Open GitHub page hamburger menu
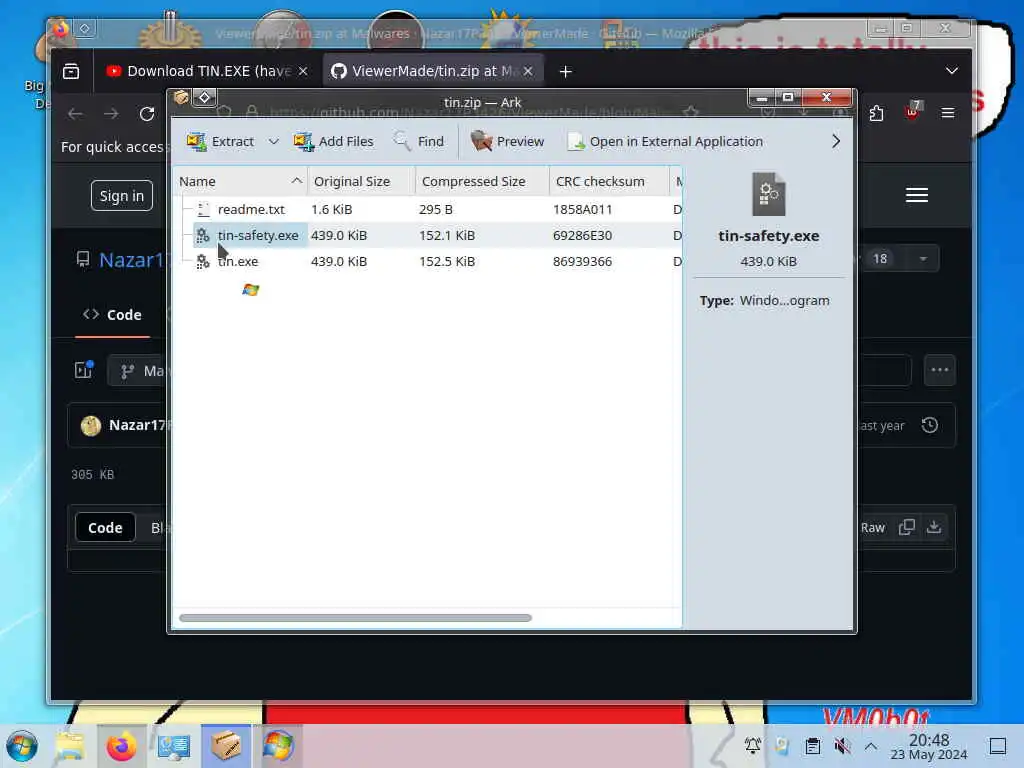The height and width of the screenshot is (768, 1024). pyautogui.click(x=917, y=195)
